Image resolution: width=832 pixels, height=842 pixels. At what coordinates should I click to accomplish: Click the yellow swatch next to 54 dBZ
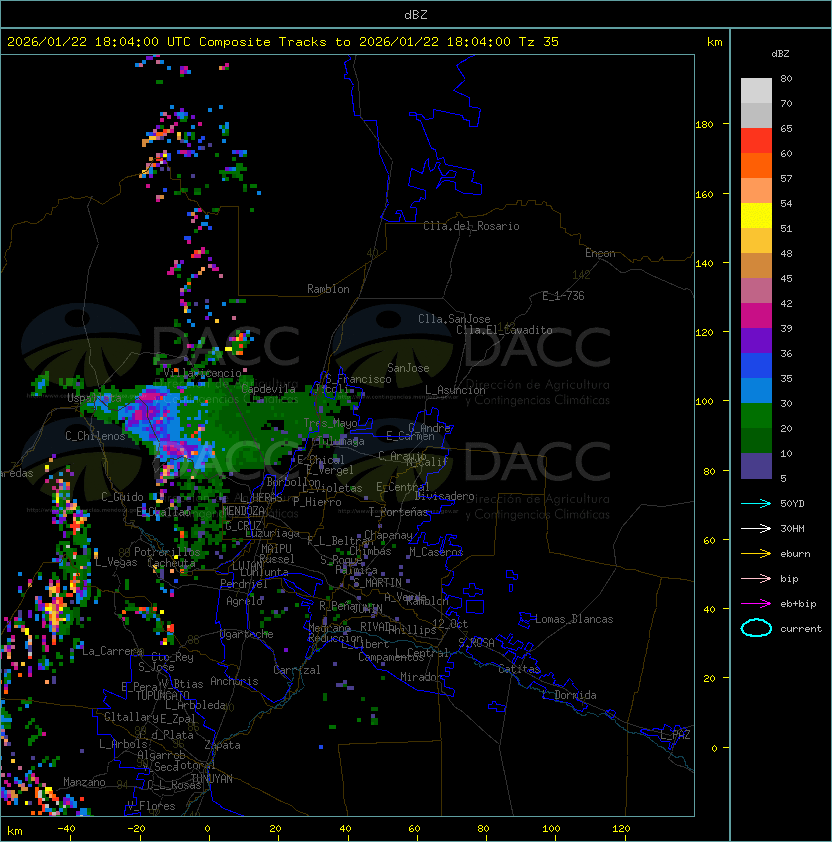[756, 215]
